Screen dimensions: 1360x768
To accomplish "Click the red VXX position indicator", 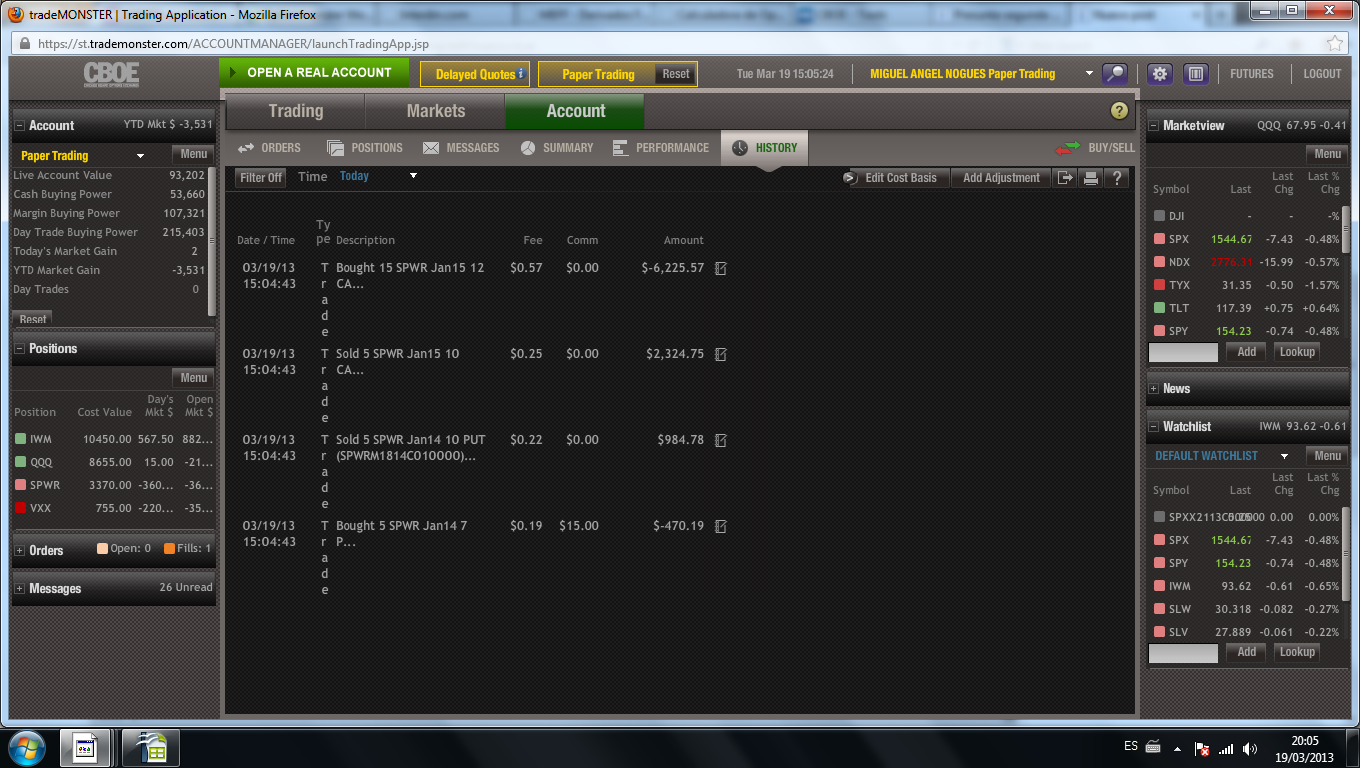I will 20,508.
